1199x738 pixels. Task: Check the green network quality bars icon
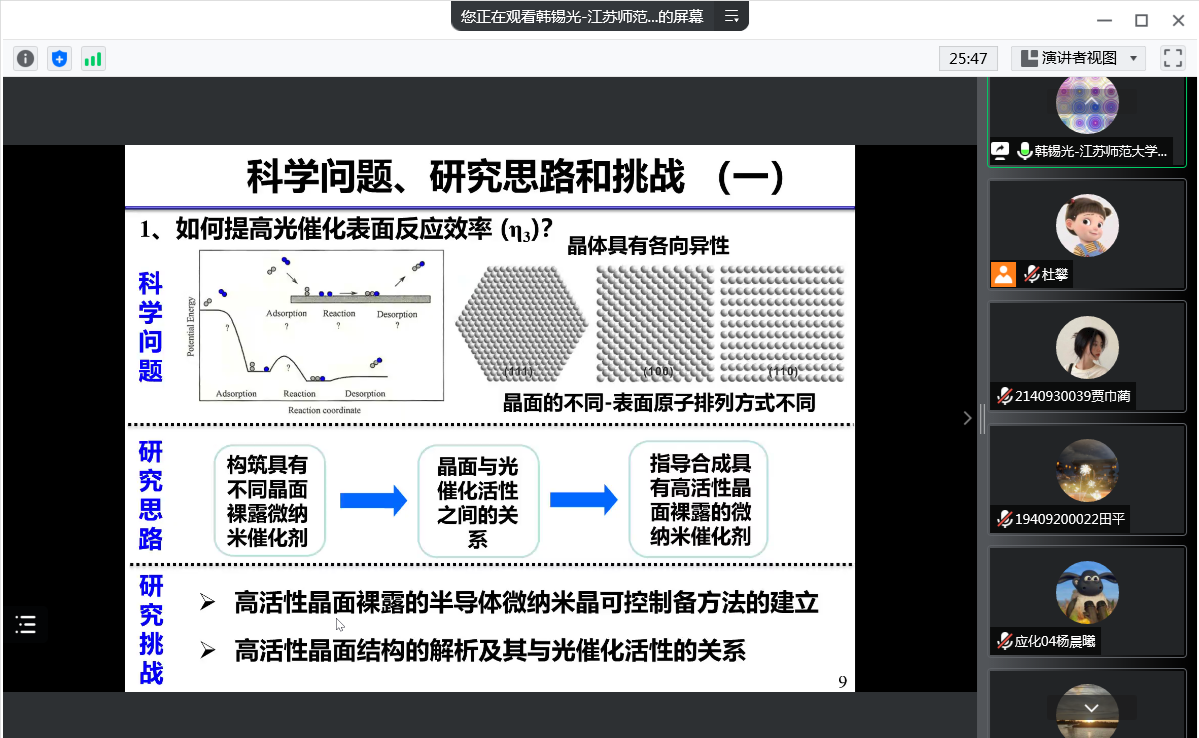93,59
